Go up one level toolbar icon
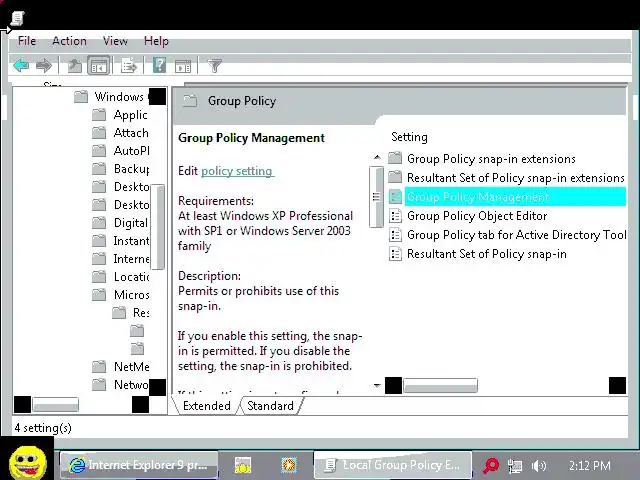Viewport: 640px width, 480px height. [74, 65]
